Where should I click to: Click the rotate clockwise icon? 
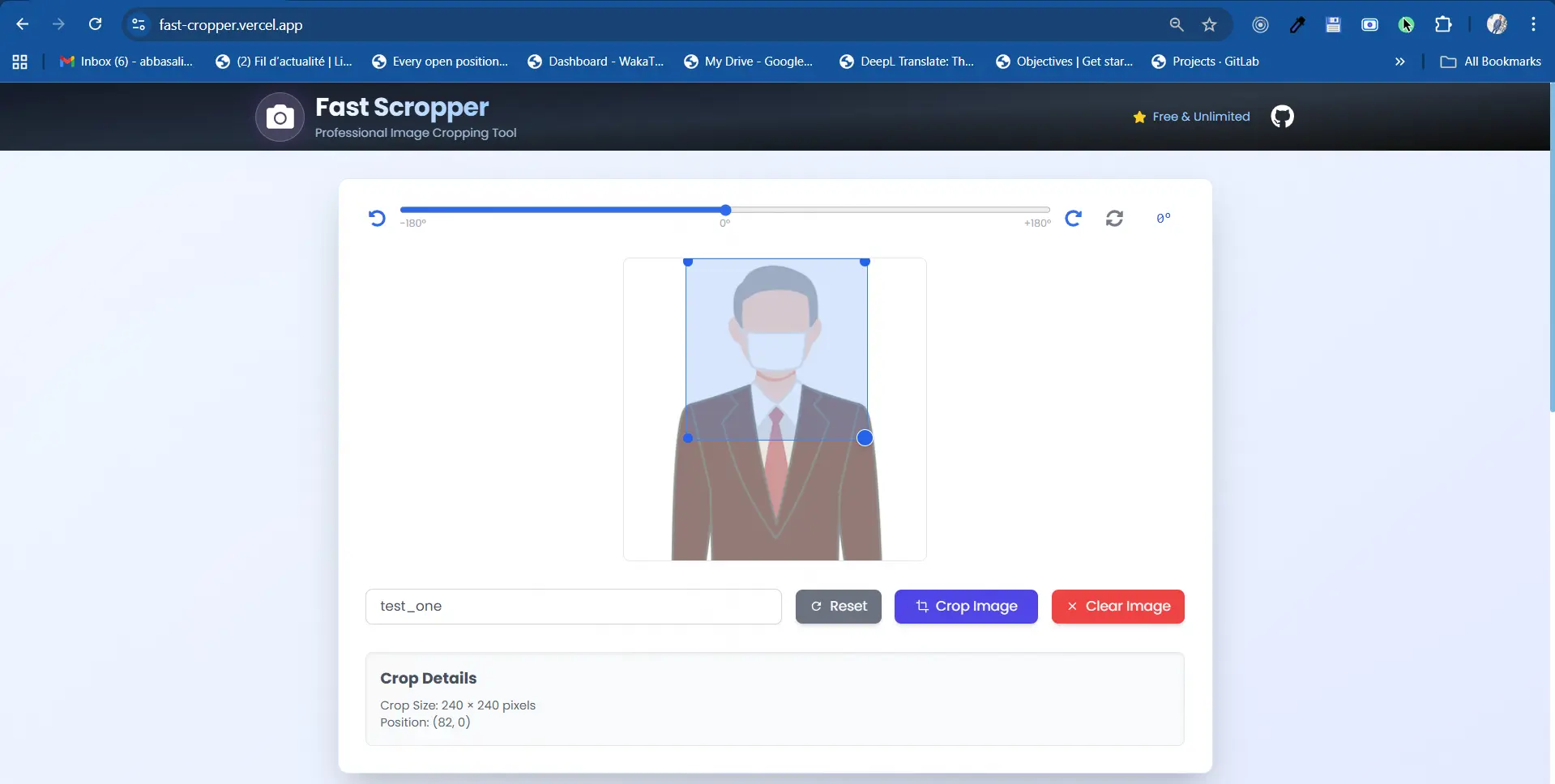[1073, 218]
